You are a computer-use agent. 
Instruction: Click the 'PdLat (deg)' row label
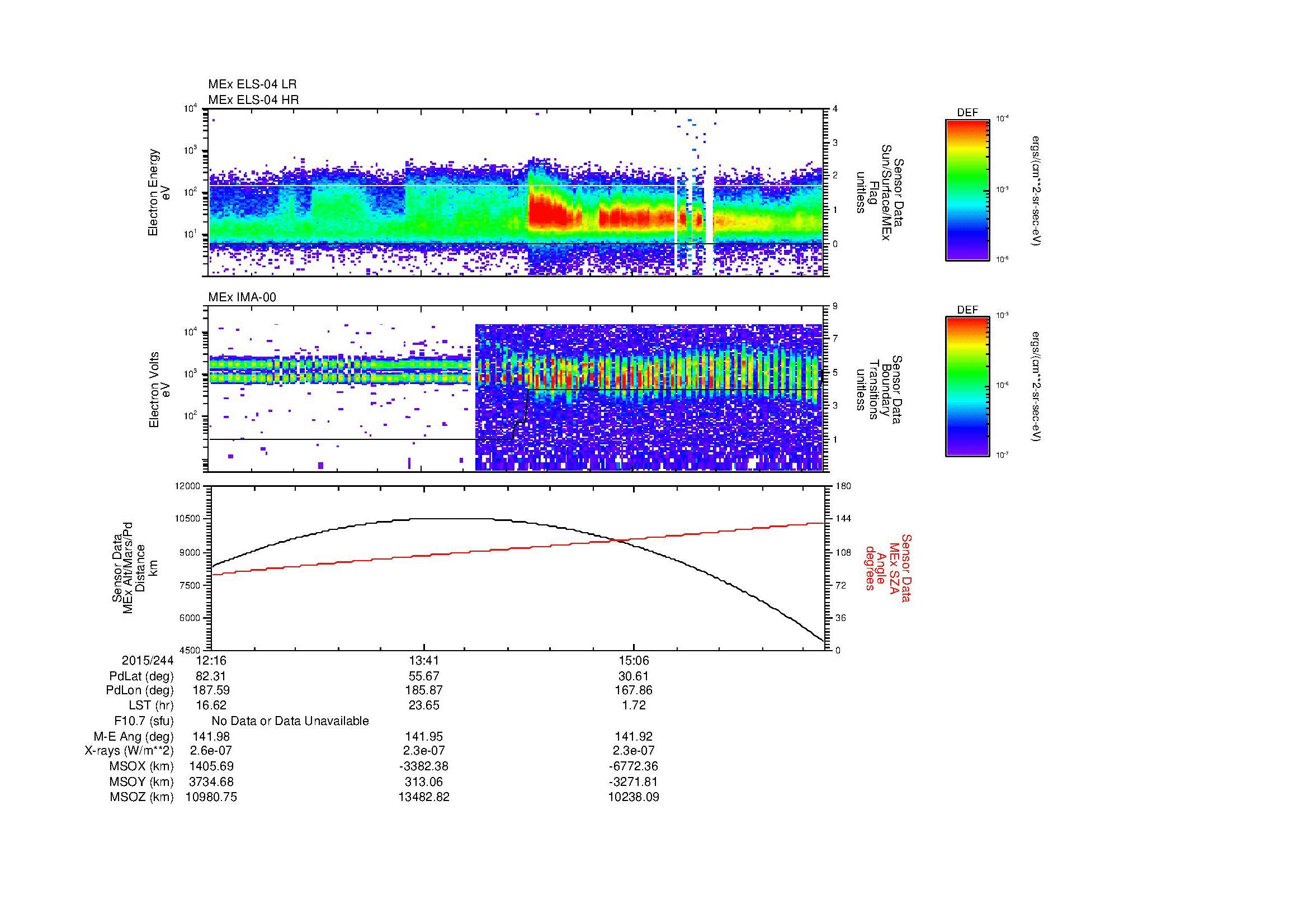click(x=142, y=676)
